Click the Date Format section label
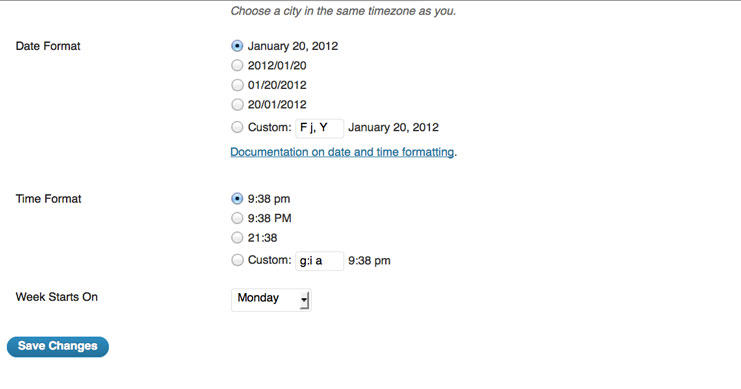Image resolution: width=741 pixels, height=389 pixels. (x=48, y=46)
